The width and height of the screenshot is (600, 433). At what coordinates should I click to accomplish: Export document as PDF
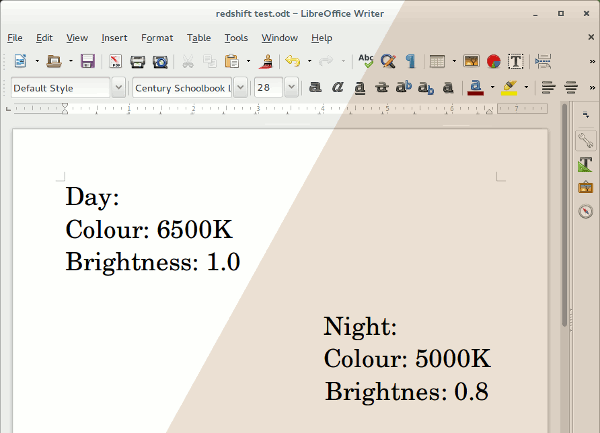click(x=116, y=62)
